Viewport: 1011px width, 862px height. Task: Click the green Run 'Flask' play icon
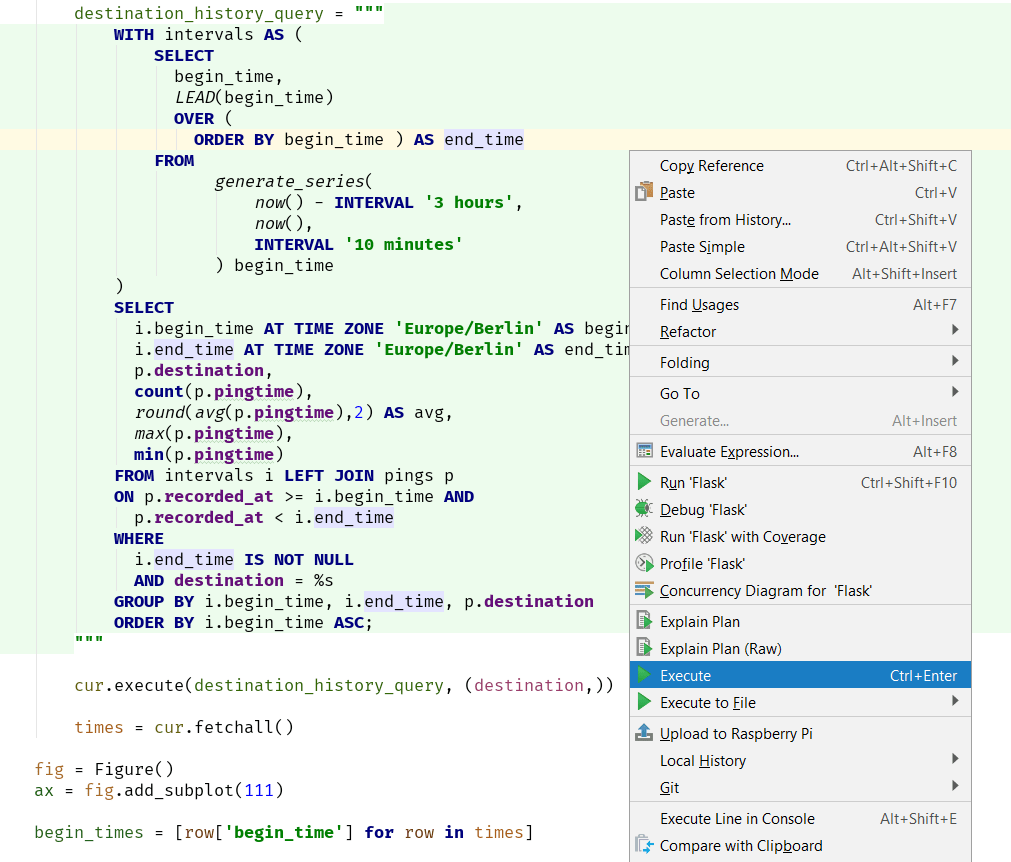pos(643,482)
